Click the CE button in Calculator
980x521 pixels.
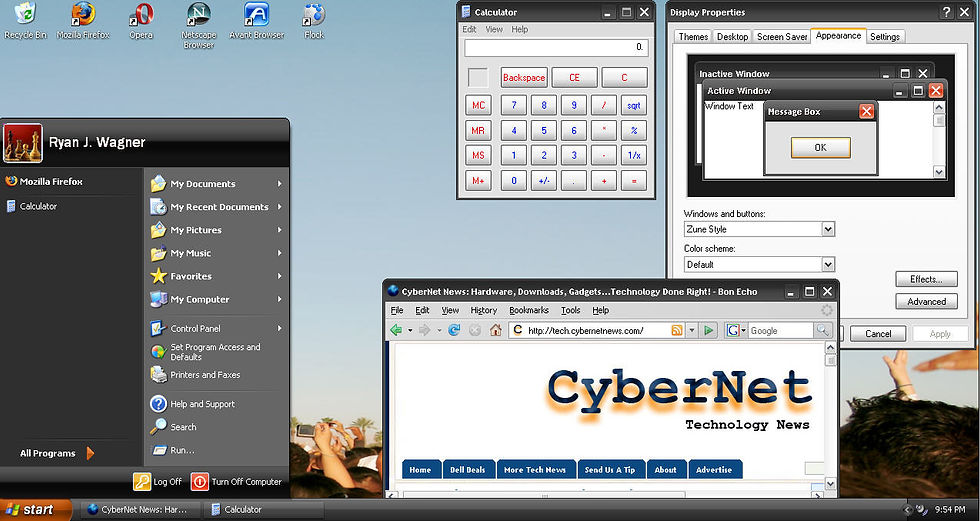coord(574,78)
